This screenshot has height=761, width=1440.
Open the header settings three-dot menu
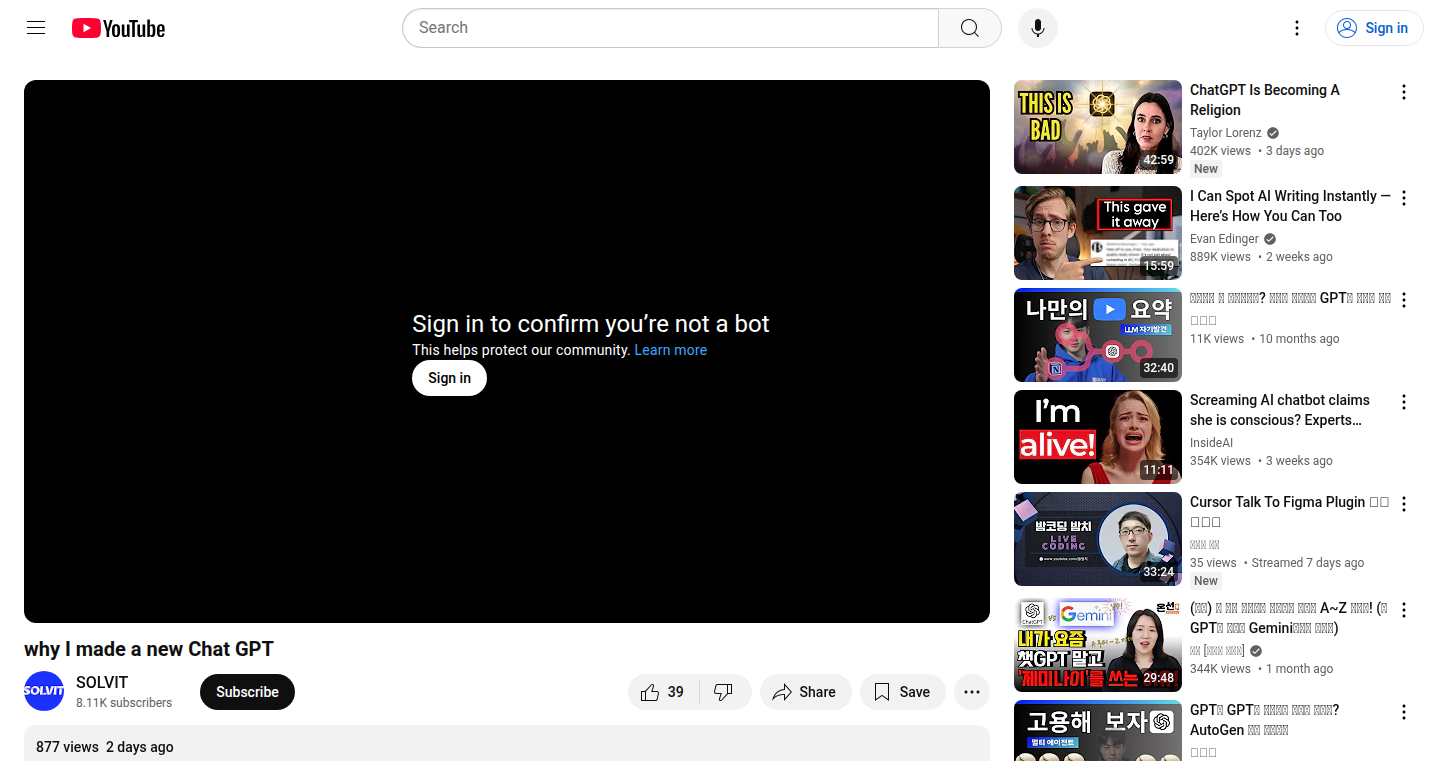tap(1297, 28)
